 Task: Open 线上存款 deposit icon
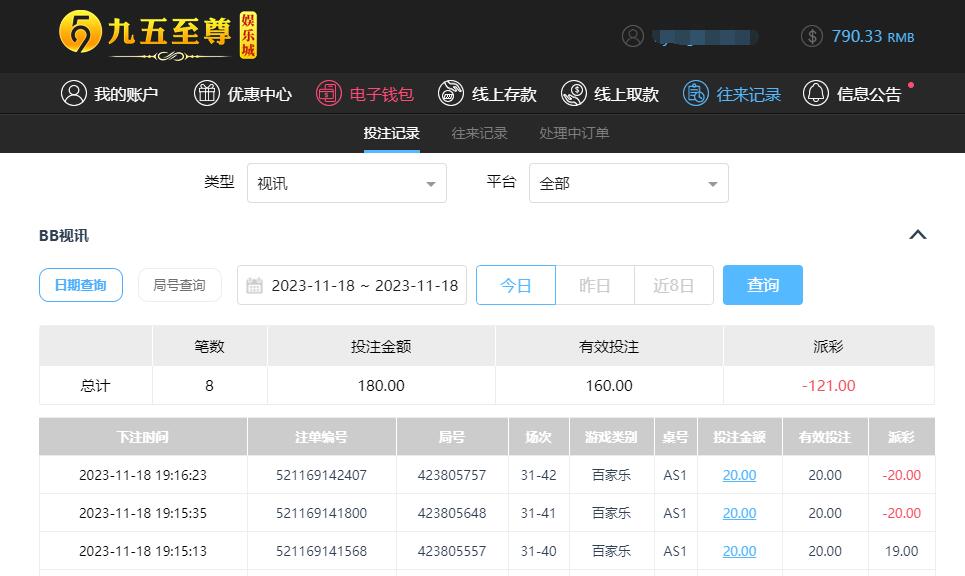pos(451,94)
